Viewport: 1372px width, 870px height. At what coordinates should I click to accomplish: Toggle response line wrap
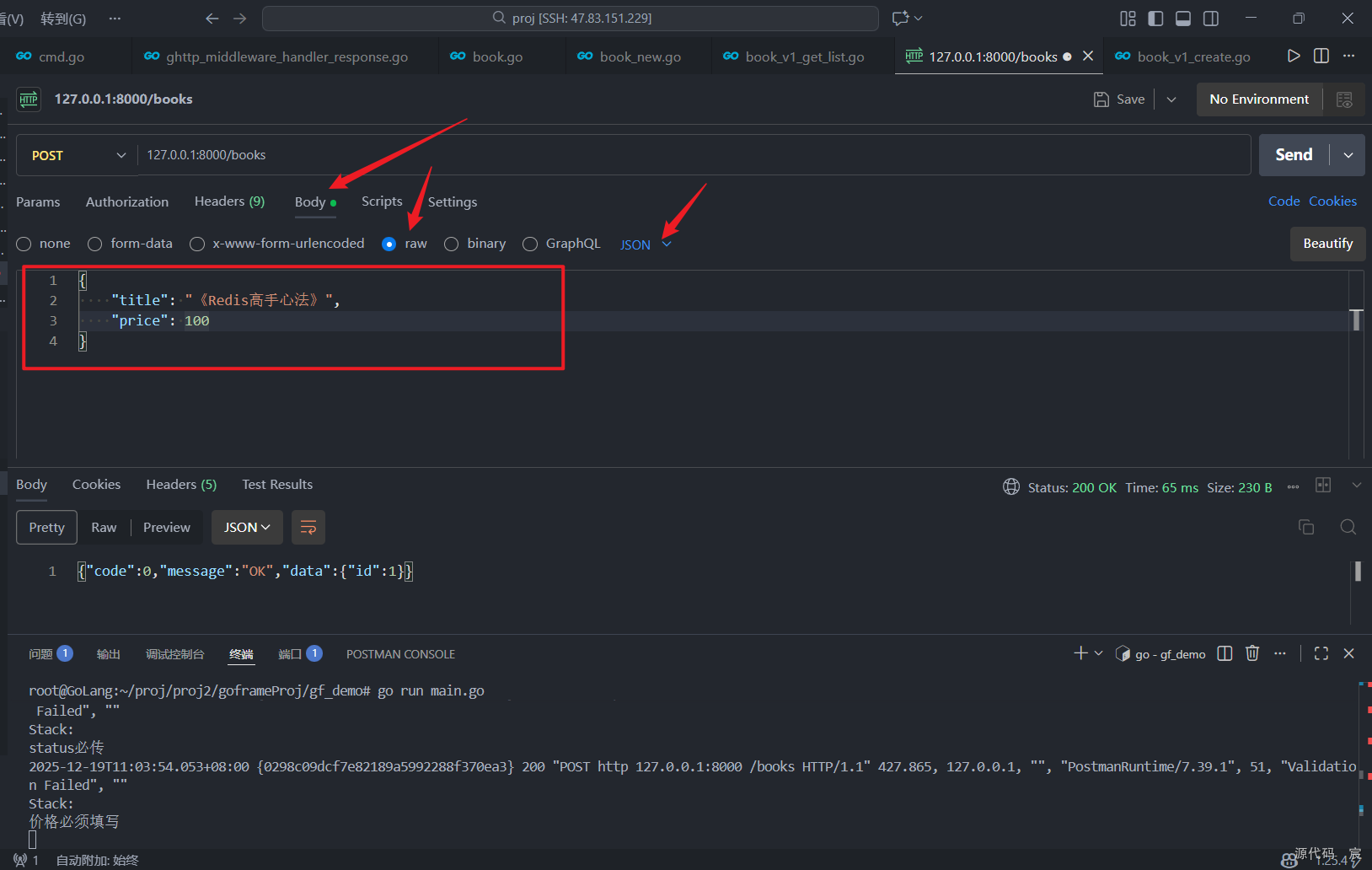[x=308, y=527]
